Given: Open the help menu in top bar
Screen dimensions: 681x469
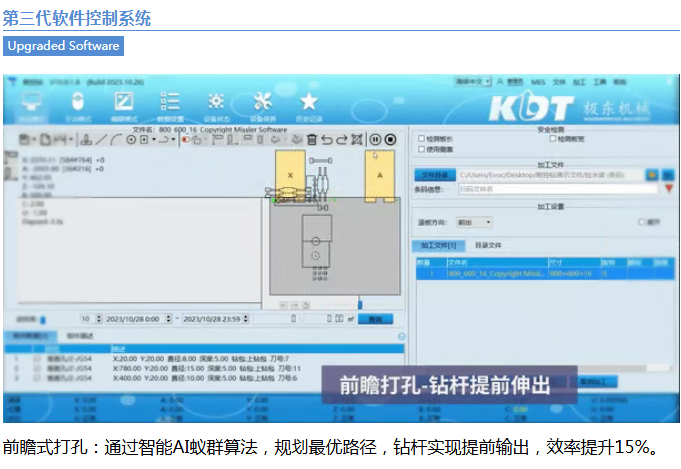Looking at the screenshot, I should click(x=620, y=82).
